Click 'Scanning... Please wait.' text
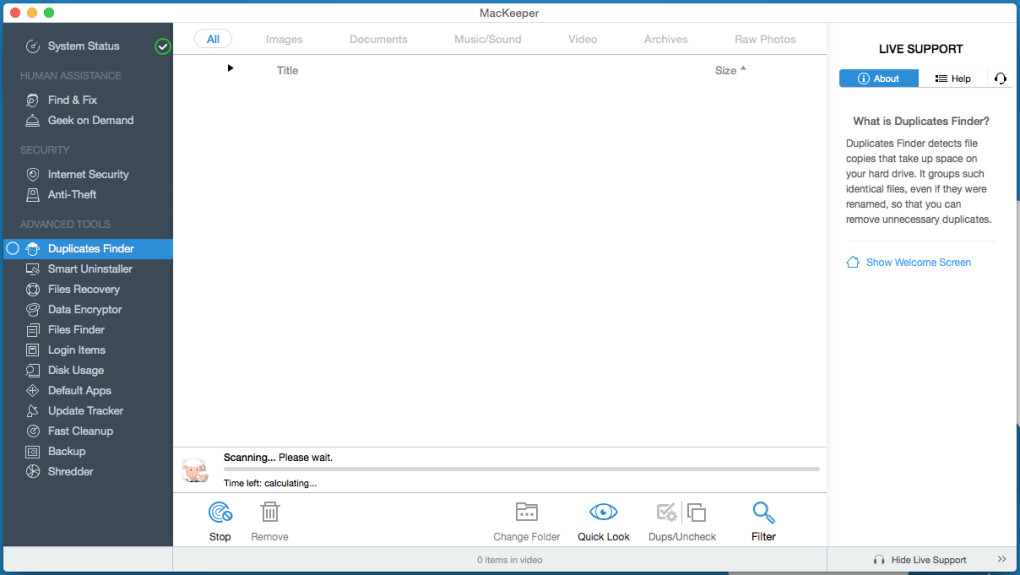 [x=278, y=457]
